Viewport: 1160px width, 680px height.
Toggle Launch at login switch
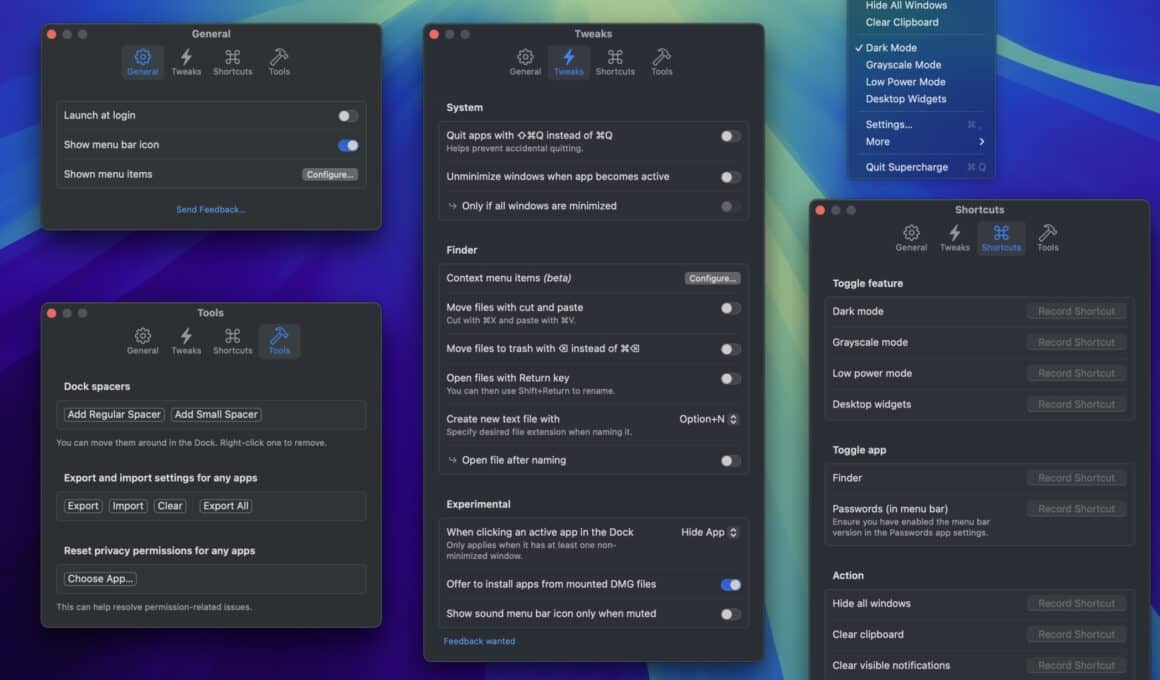(348, 115)
